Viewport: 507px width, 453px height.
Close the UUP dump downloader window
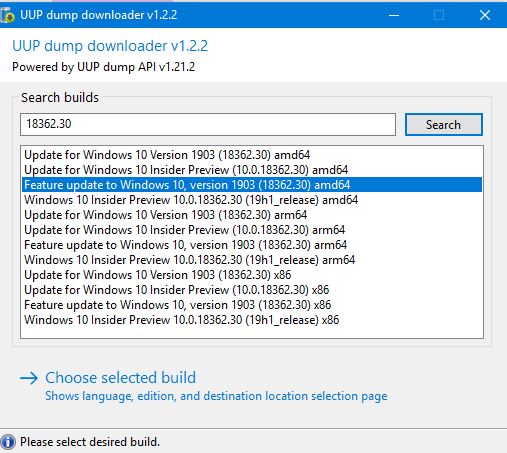[x=485, y=15]
